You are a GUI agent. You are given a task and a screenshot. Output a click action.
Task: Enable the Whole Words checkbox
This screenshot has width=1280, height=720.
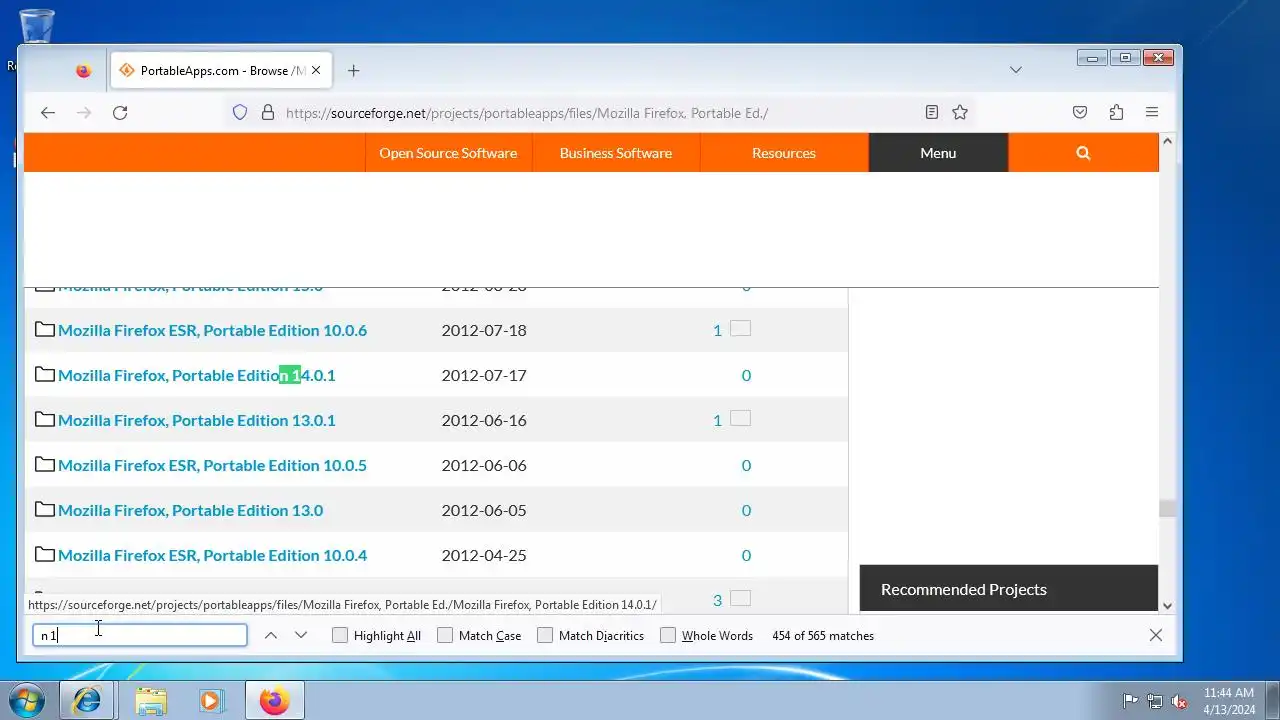click(668, 635)
